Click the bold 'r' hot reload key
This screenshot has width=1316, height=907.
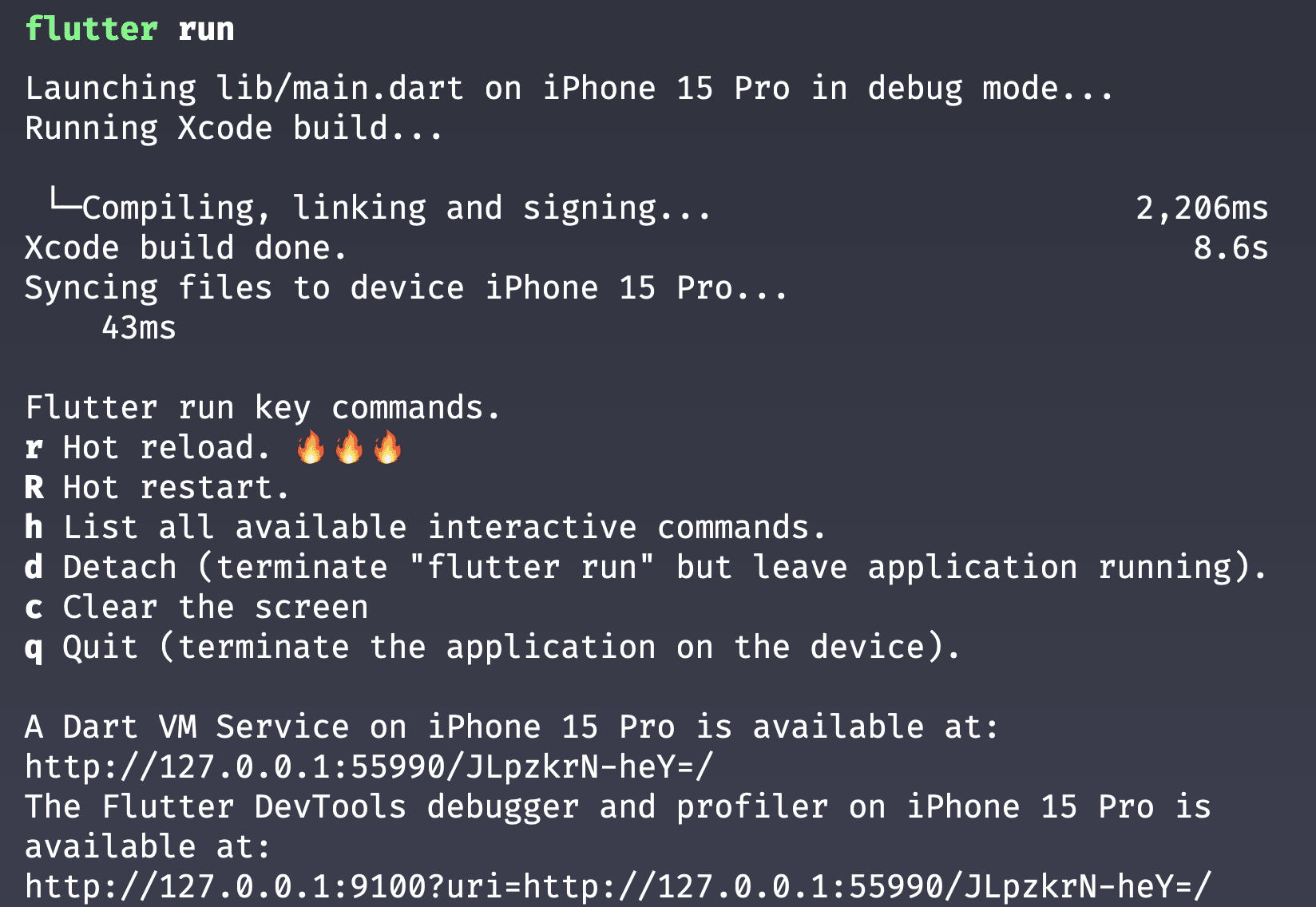34,449
